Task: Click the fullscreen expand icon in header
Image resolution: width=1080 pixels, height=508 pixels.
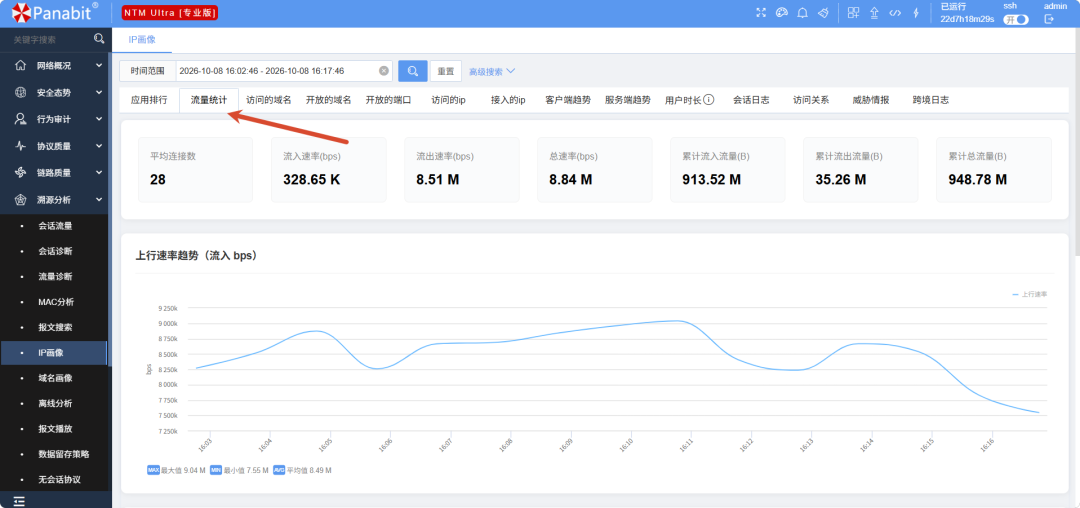Action: click(761, 12)
